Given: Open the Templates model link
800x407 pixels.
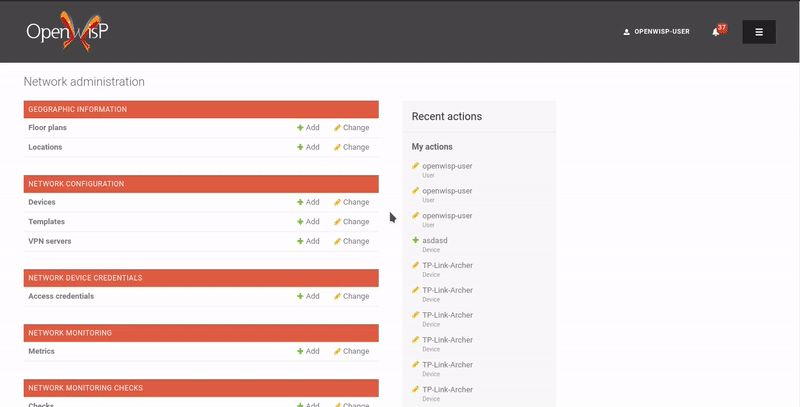Looking at the screenshot, I should 46,221.
